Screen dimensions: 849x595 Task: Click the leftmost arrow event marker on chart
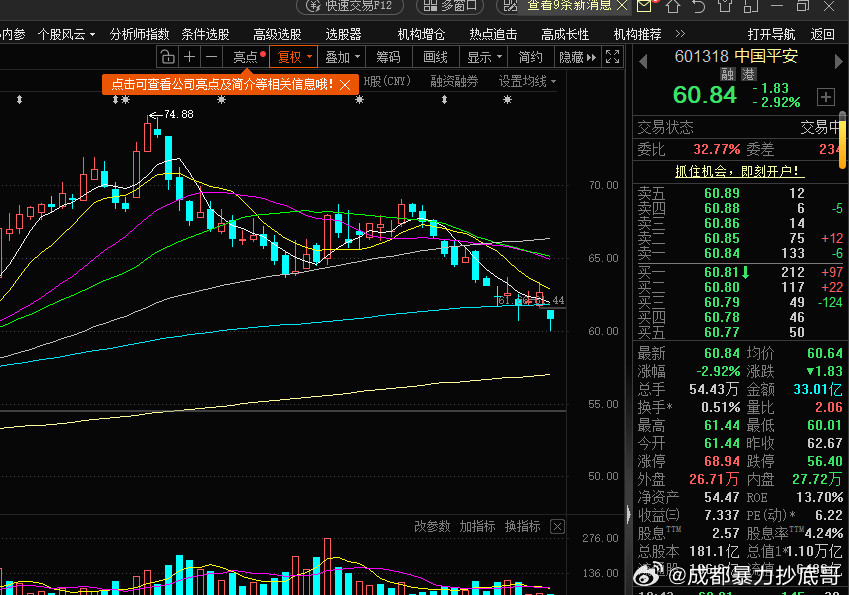click(x=19, y=100)
